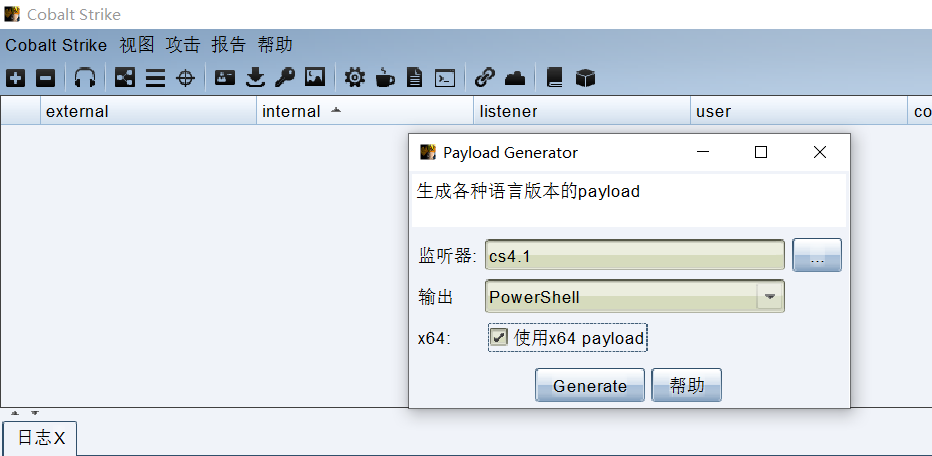The width and height of the screenshot is (932, 456).
Task: Open the 攻击 menu
Action: [183, 45]
